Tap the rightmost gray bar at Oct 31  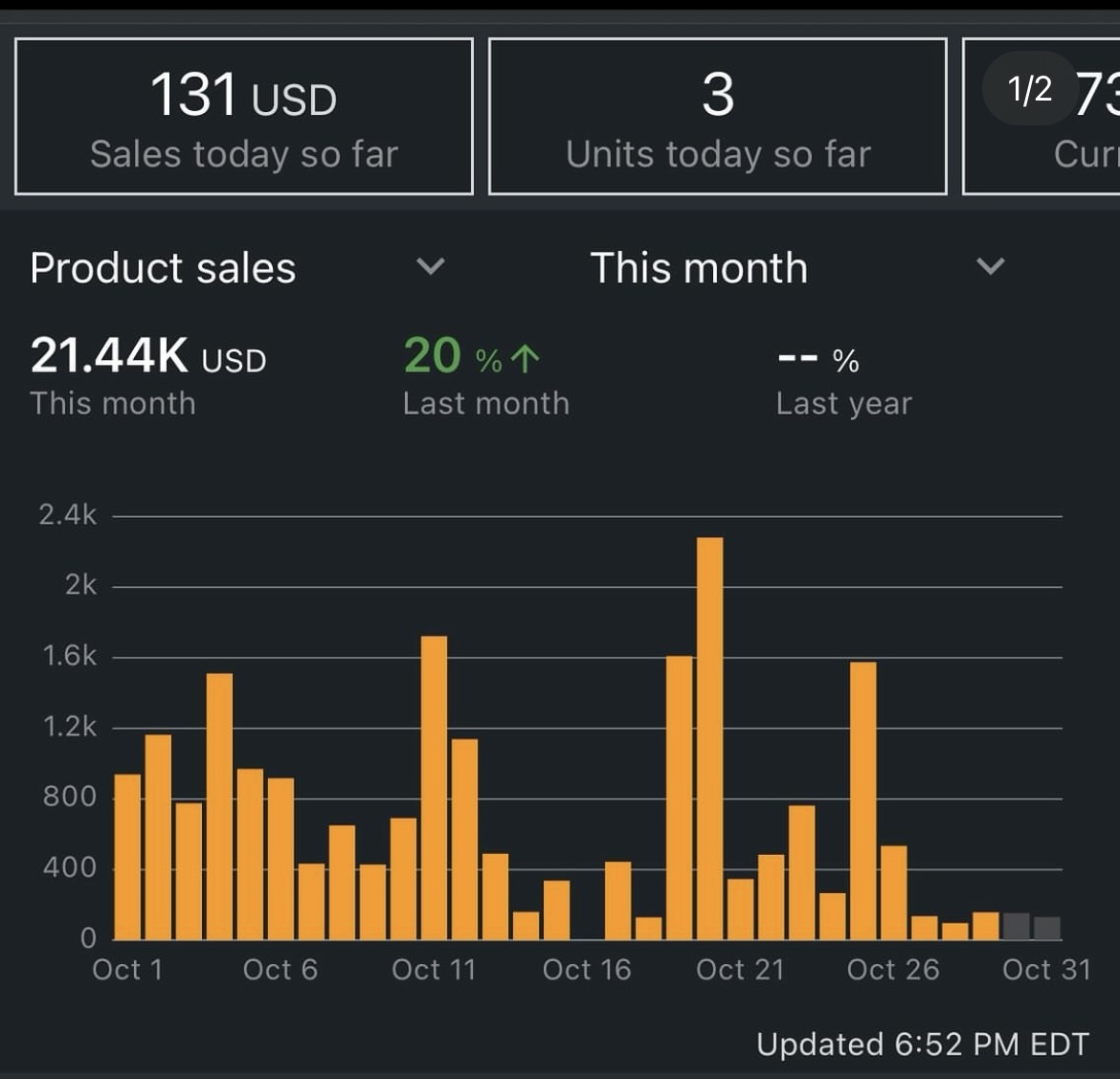(1047, 928)
